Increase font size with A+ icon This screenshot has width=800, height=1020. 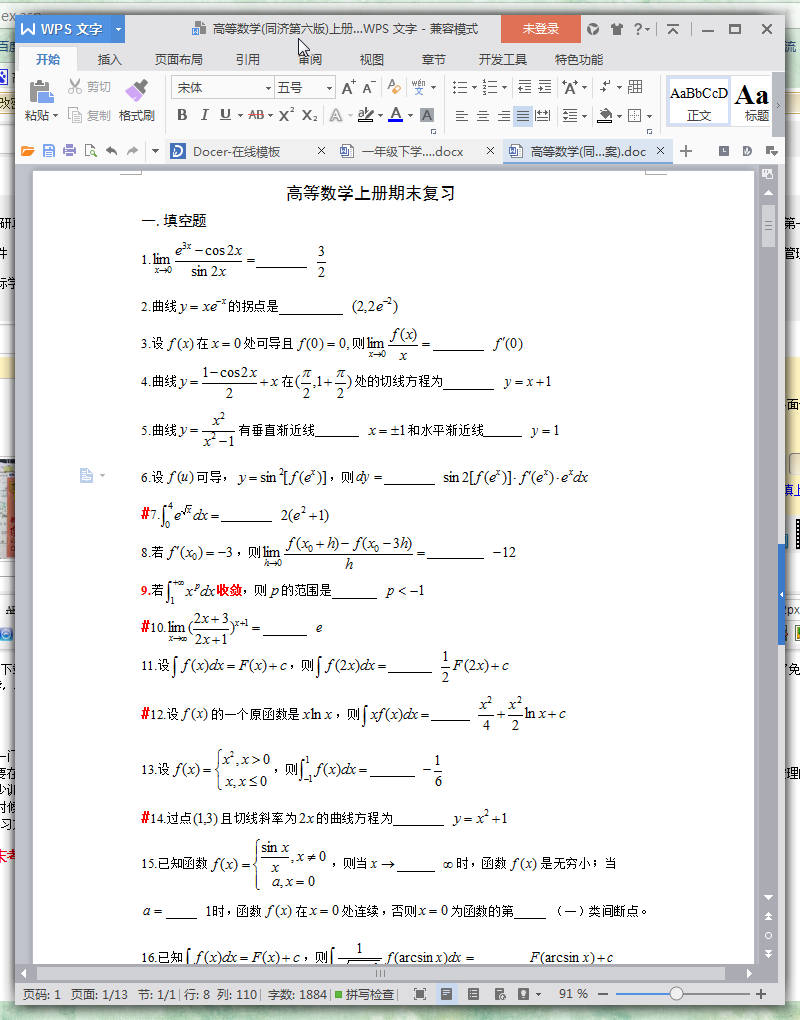tap(348, 88)
